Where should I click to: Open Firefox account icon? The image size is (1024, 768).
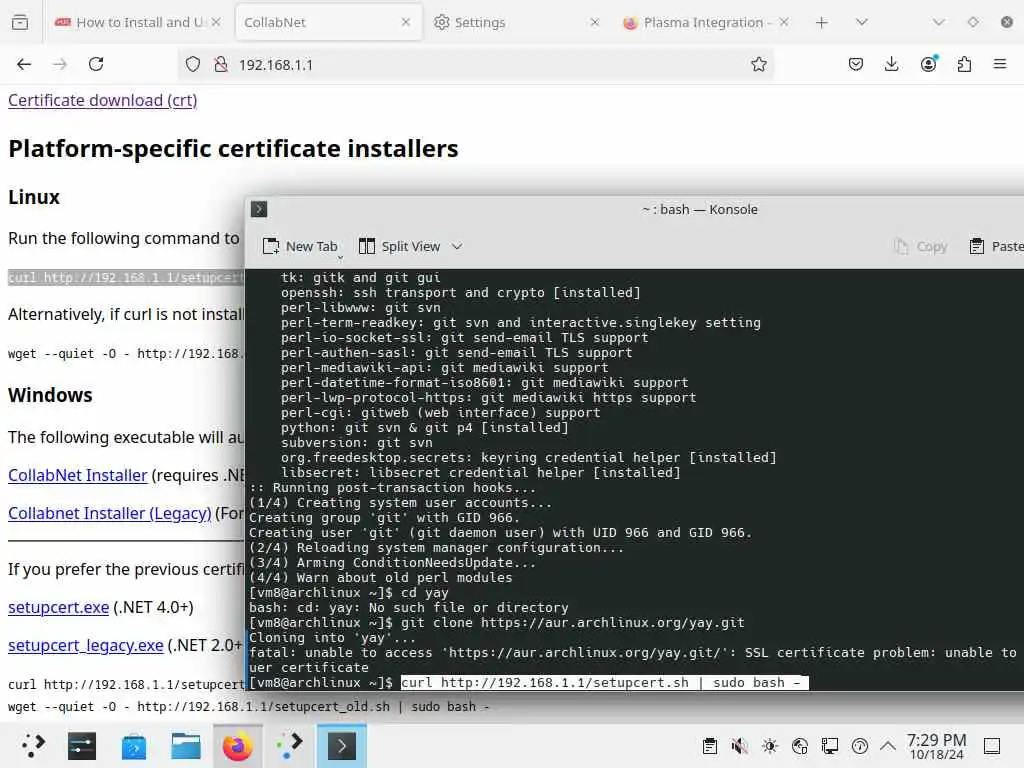pos(928,64)
